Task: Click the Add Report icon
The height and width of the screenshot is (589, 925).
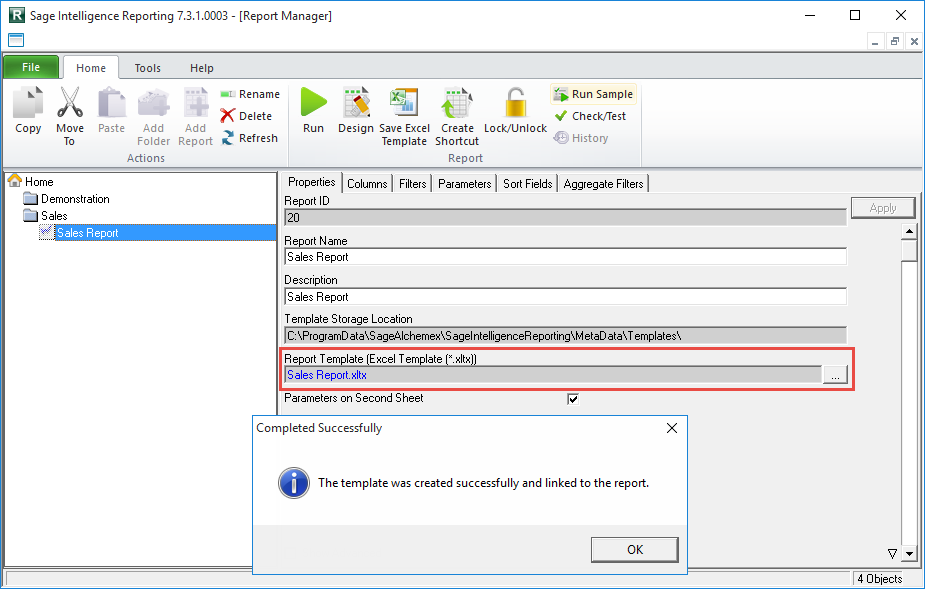Action: [195, 102]
